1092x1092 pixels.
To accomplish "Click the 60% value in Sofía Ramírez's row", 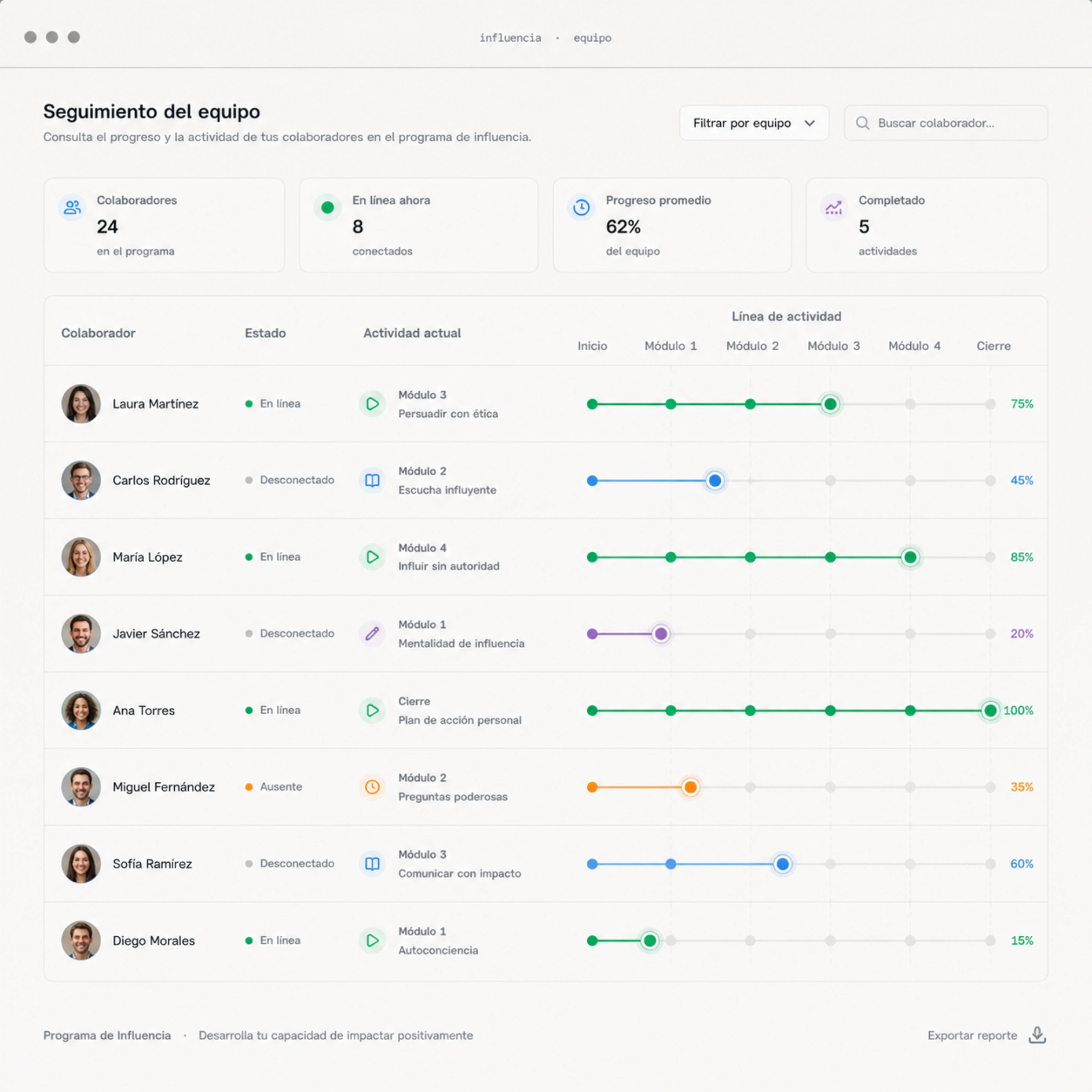I will (x=1021, y=864).
